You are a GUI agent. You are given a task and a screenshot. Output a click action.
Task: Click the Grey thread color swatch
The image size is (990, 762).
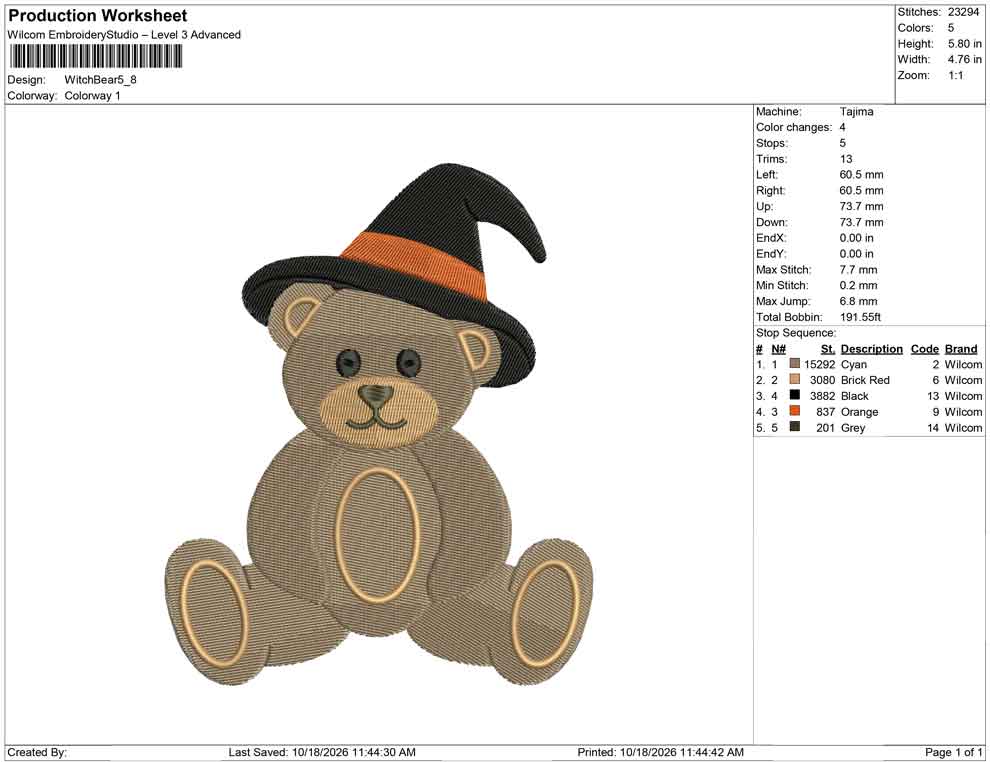tap(795, 427)
